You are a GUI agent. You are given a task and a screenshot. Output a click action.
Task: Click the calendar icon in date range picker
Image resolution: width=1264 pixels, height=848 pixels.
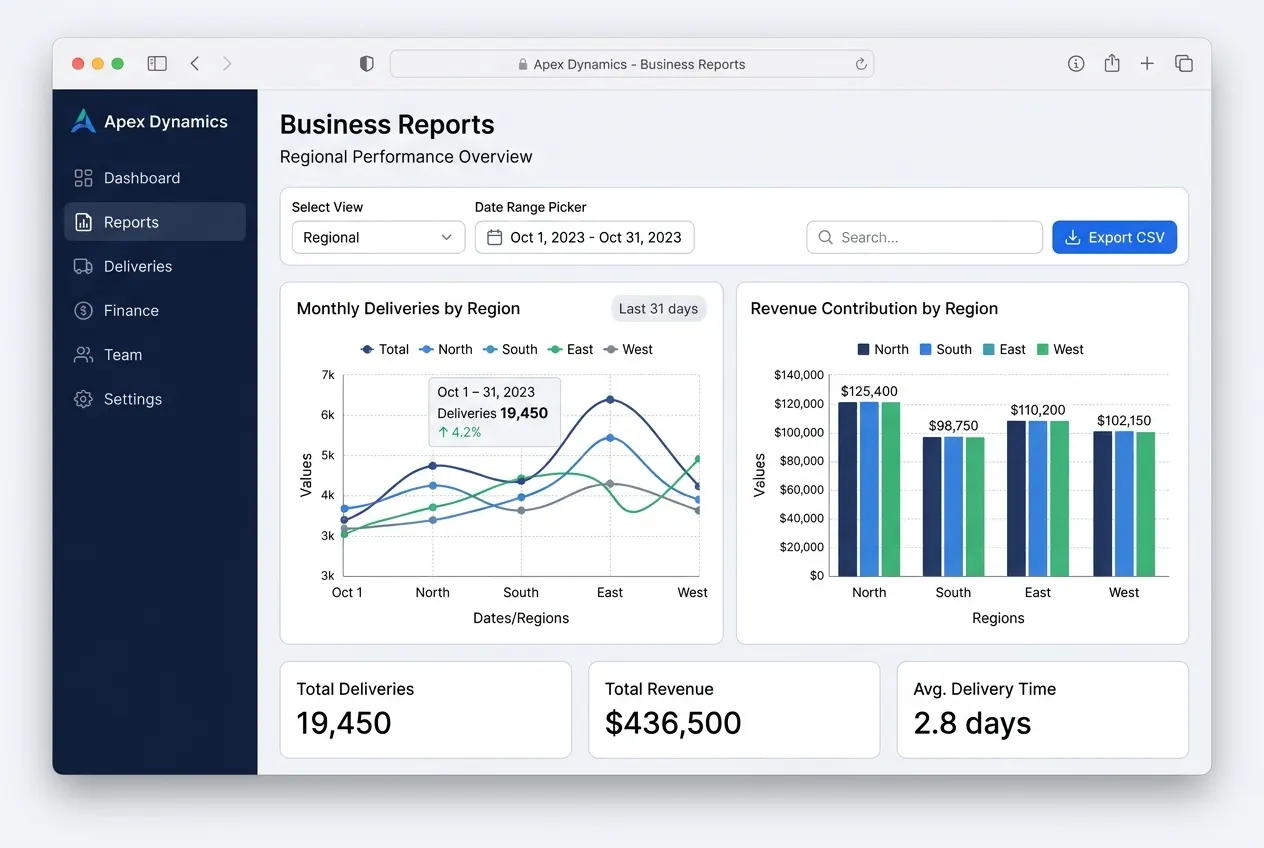coord(494,237)
